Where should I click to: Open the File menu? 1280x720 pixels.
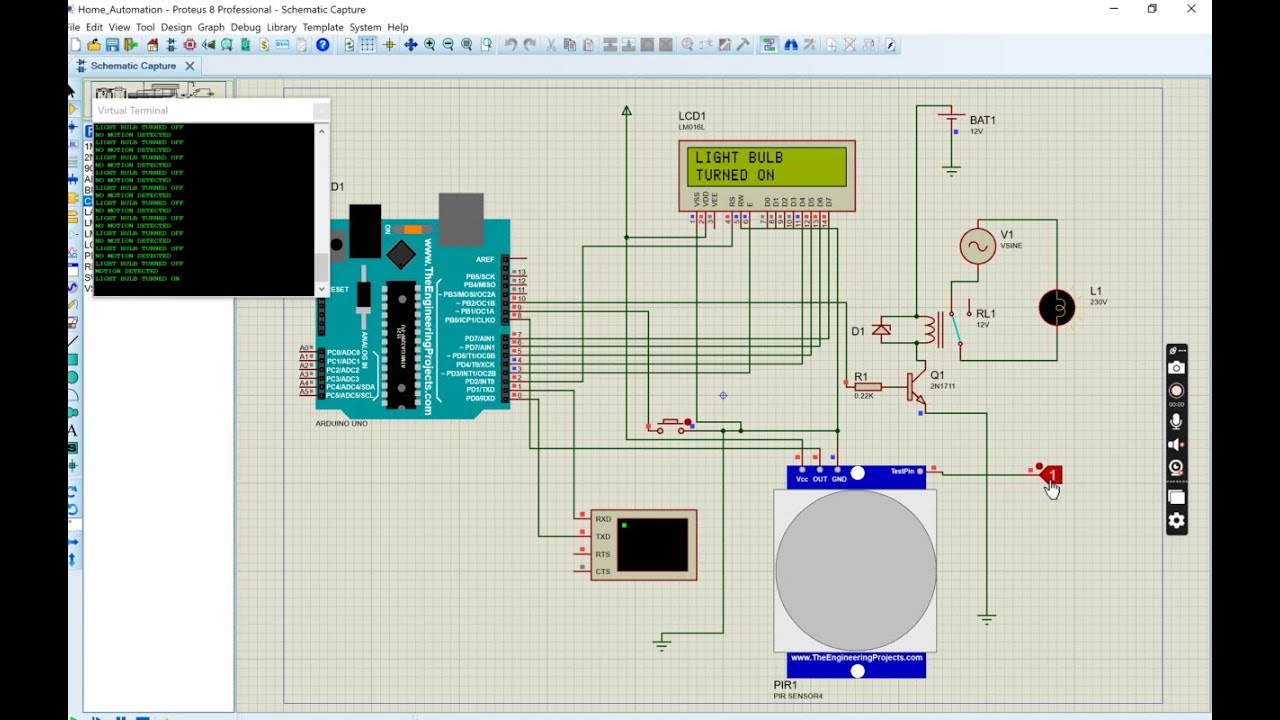pos(74,27)
